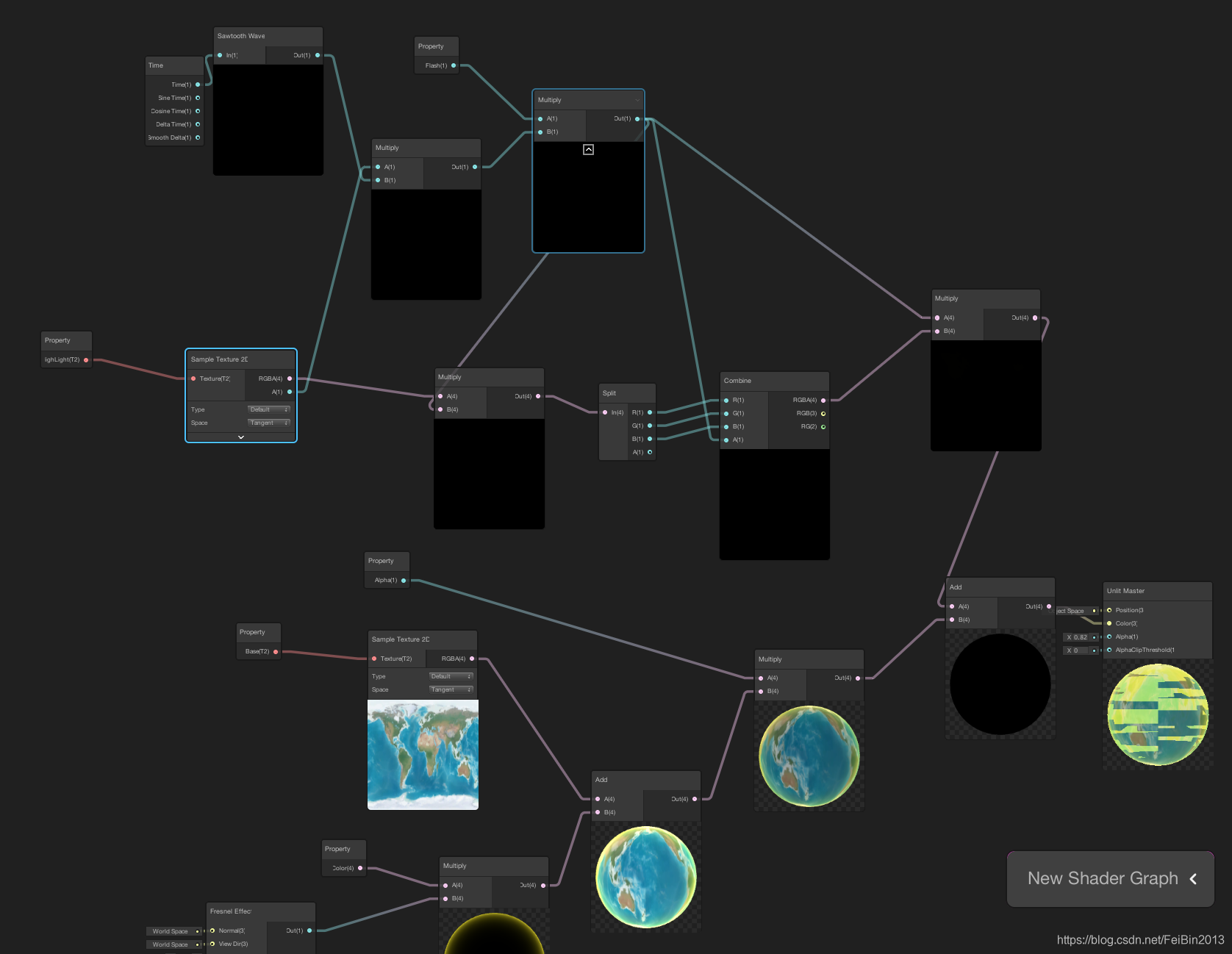Collapse preview arrow on the selected Multiply node

coord(588,149)
